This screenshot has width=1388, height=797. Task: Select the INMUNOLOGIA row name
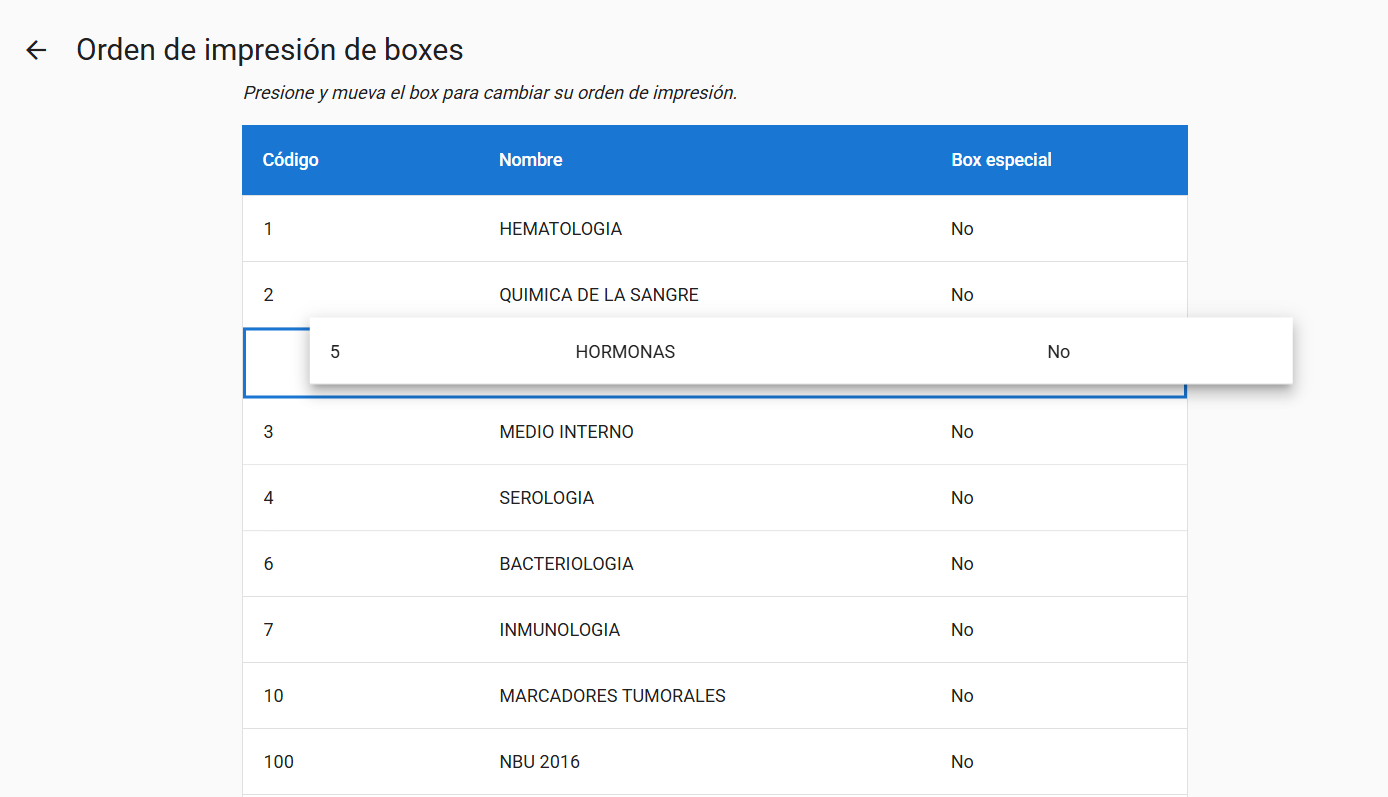coord(559,630)
